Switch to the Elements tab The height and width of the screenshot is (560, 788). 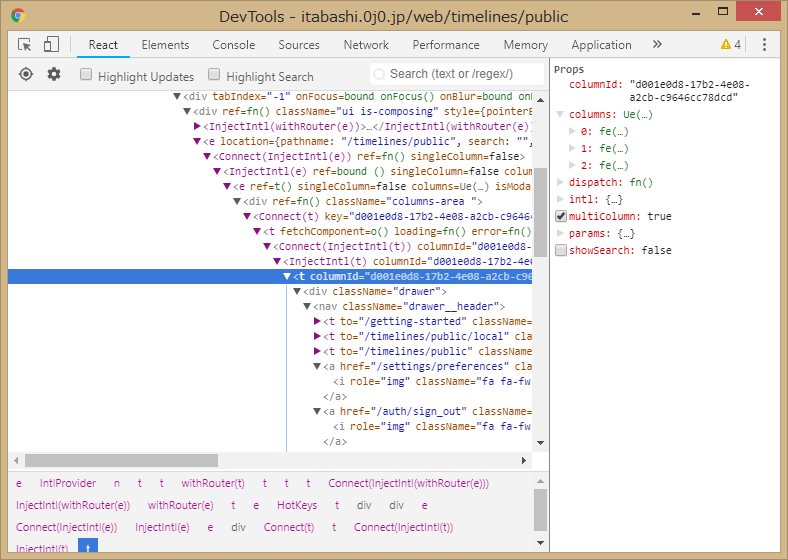pyautogui.click(x=165, y=45)
